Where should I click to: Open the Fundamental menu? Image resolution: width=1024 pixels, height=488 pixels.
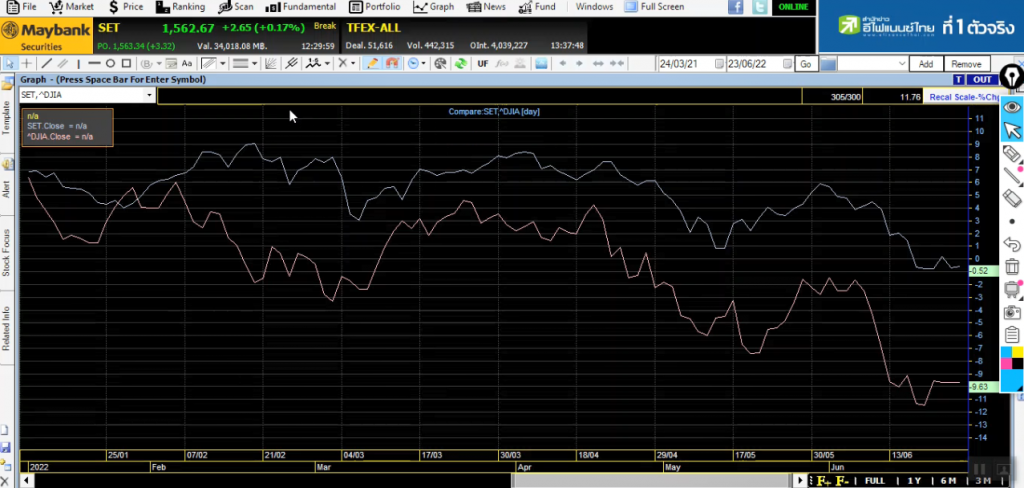[x=301, y=7]
